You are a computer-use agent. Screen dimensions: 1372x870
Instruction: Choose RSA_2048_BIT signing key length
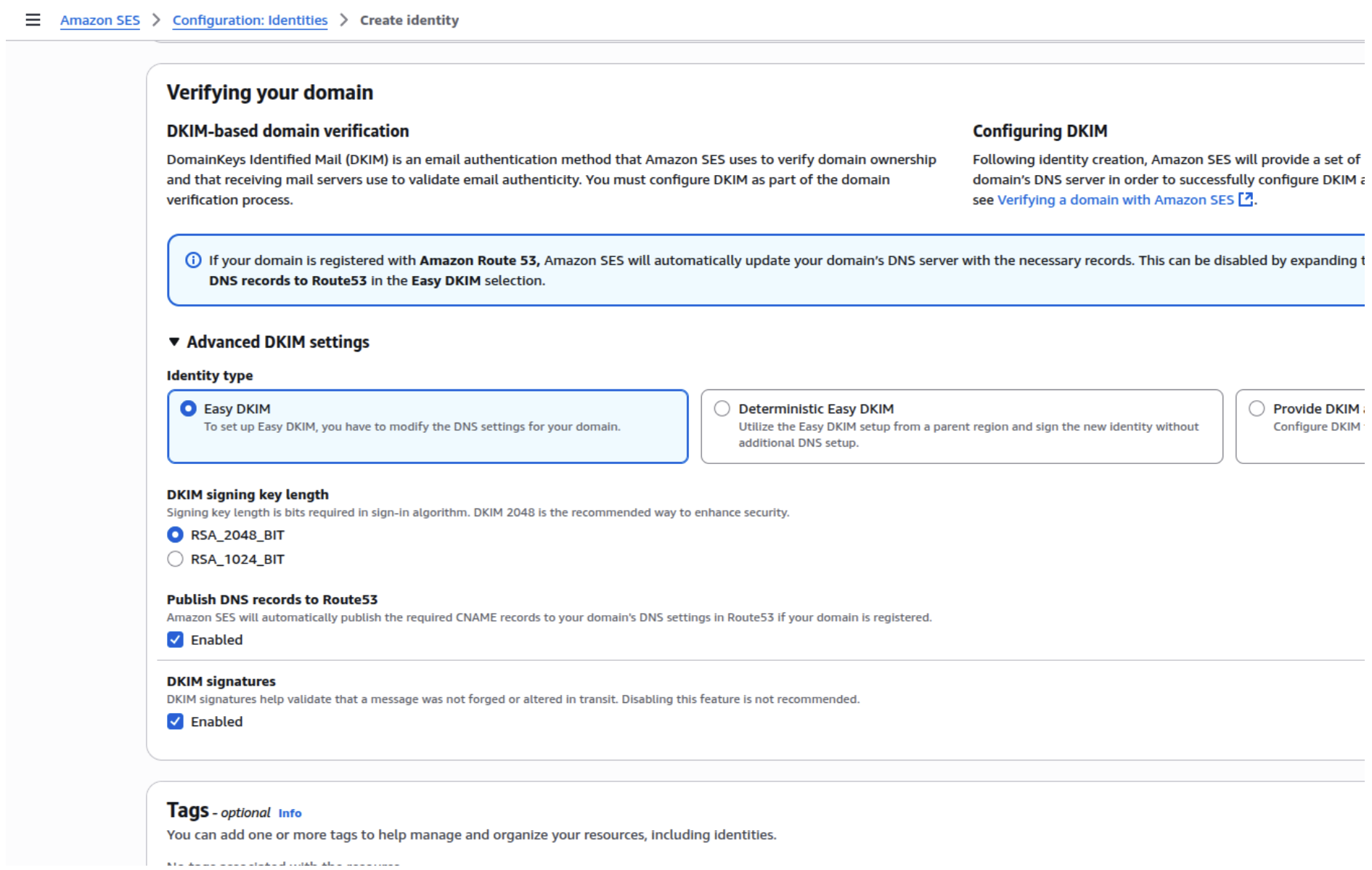(x=175, y=534)
